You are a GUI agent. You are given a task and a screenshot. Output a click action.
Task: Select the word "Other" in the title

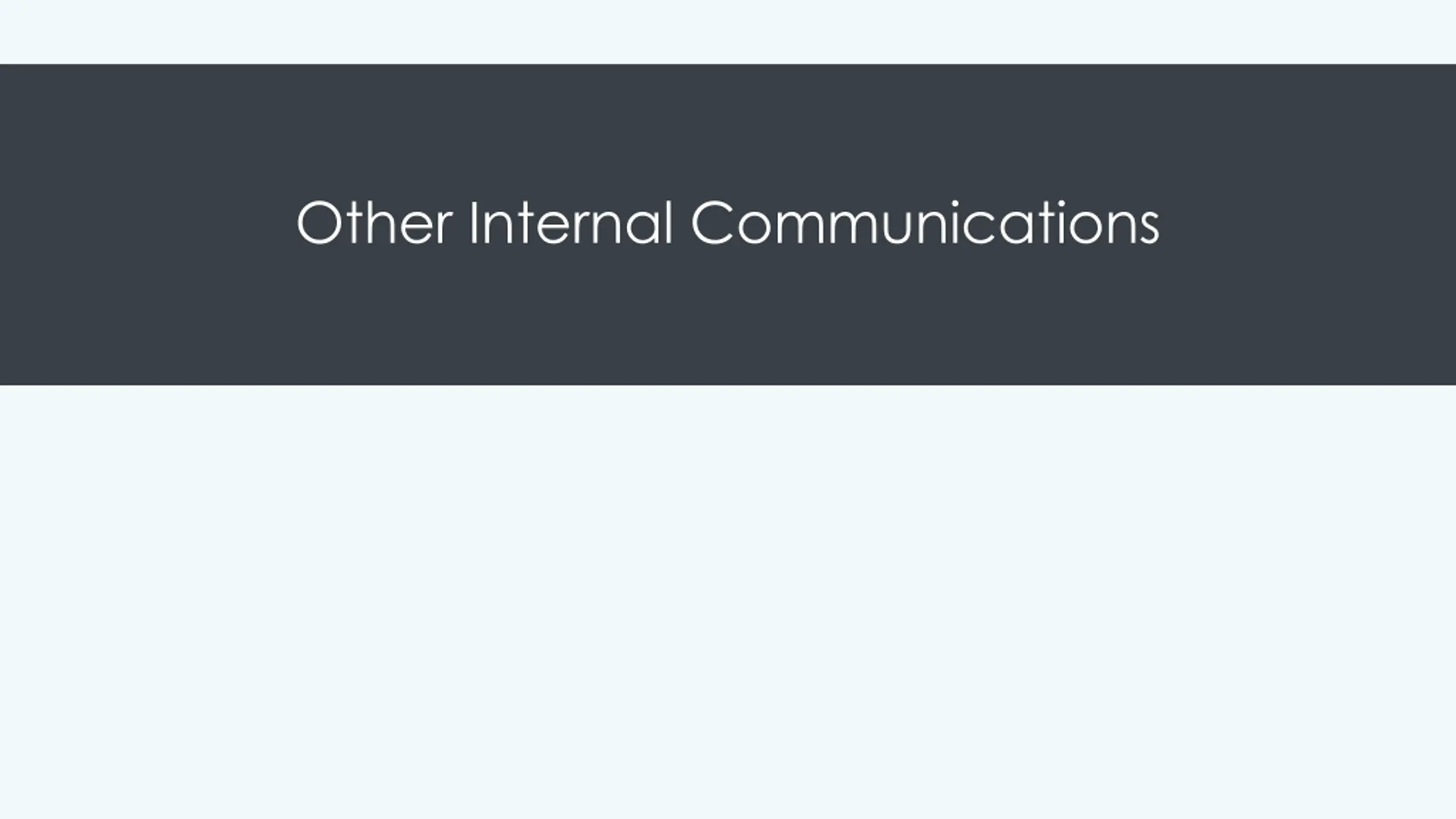(x=375, y=222)
